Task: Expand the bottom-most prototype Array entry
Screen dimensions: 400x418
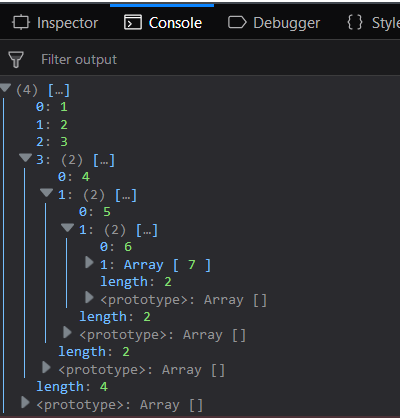Action: [x=25, y=402]
